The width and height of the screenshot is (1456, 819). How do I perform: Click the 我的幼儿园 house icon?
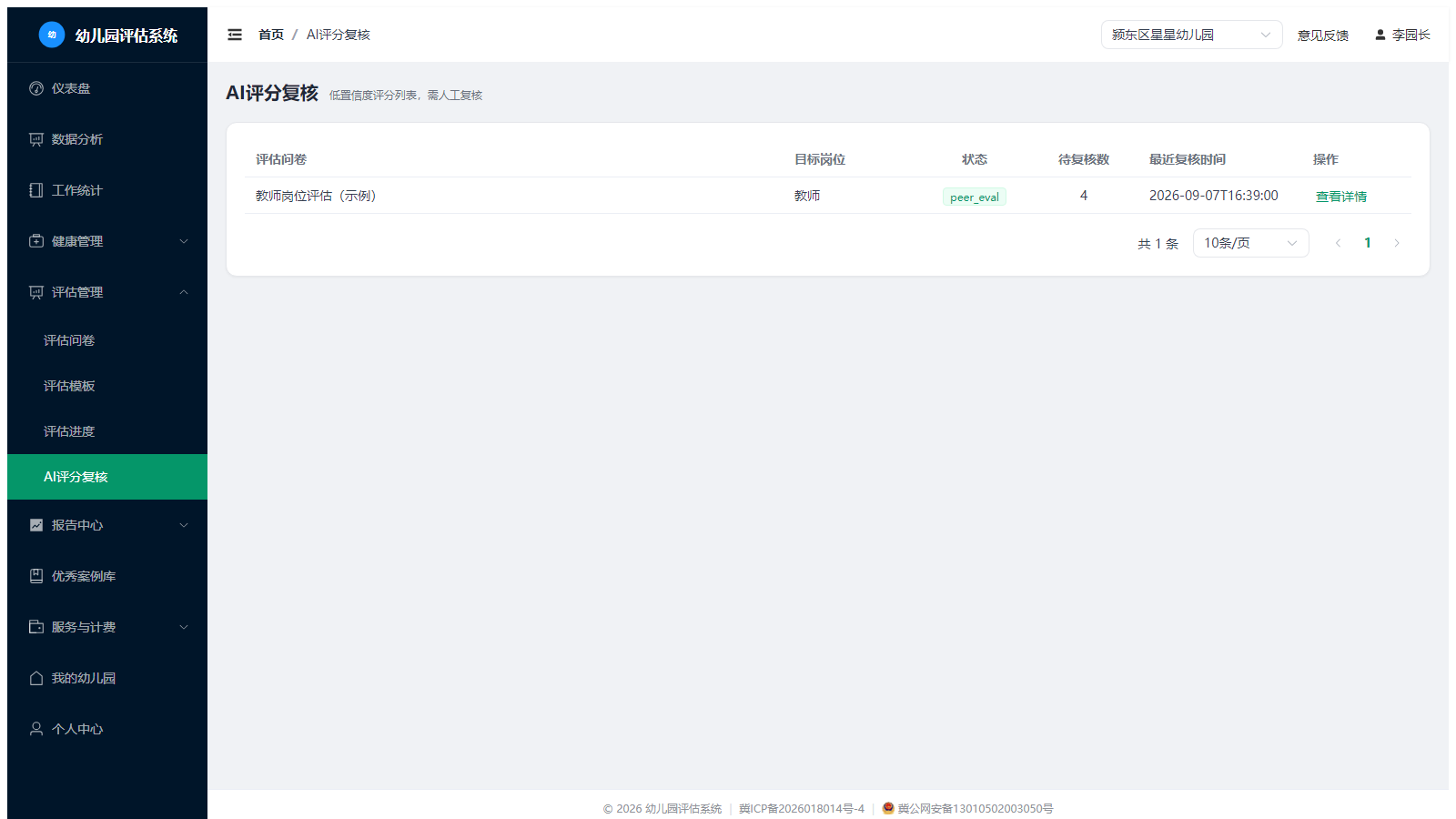click(36, 678)
